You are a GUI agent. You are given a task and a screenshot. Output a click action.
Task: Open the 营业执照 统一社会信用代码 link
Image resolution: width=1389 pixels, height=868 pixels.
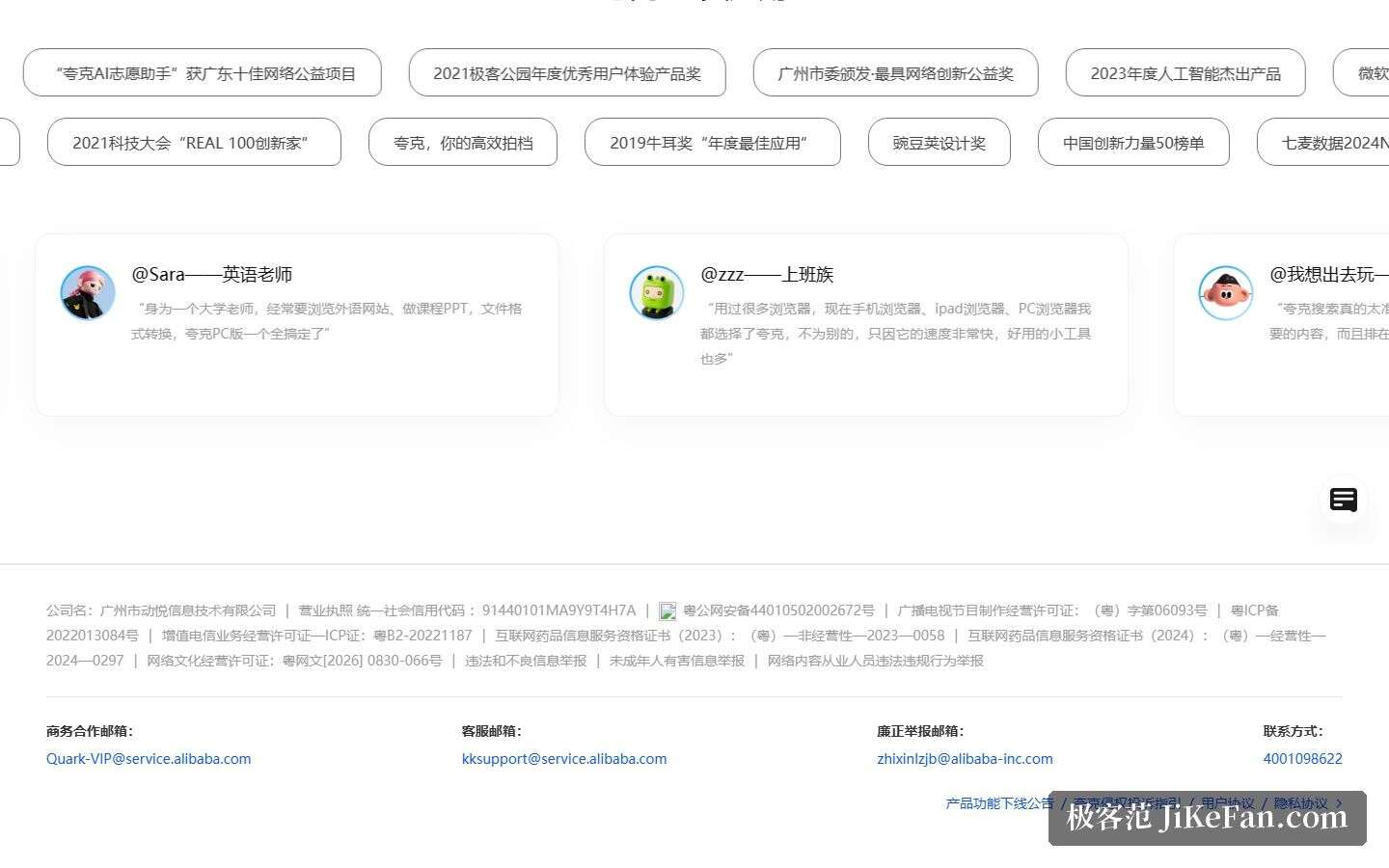pos(467,610)
